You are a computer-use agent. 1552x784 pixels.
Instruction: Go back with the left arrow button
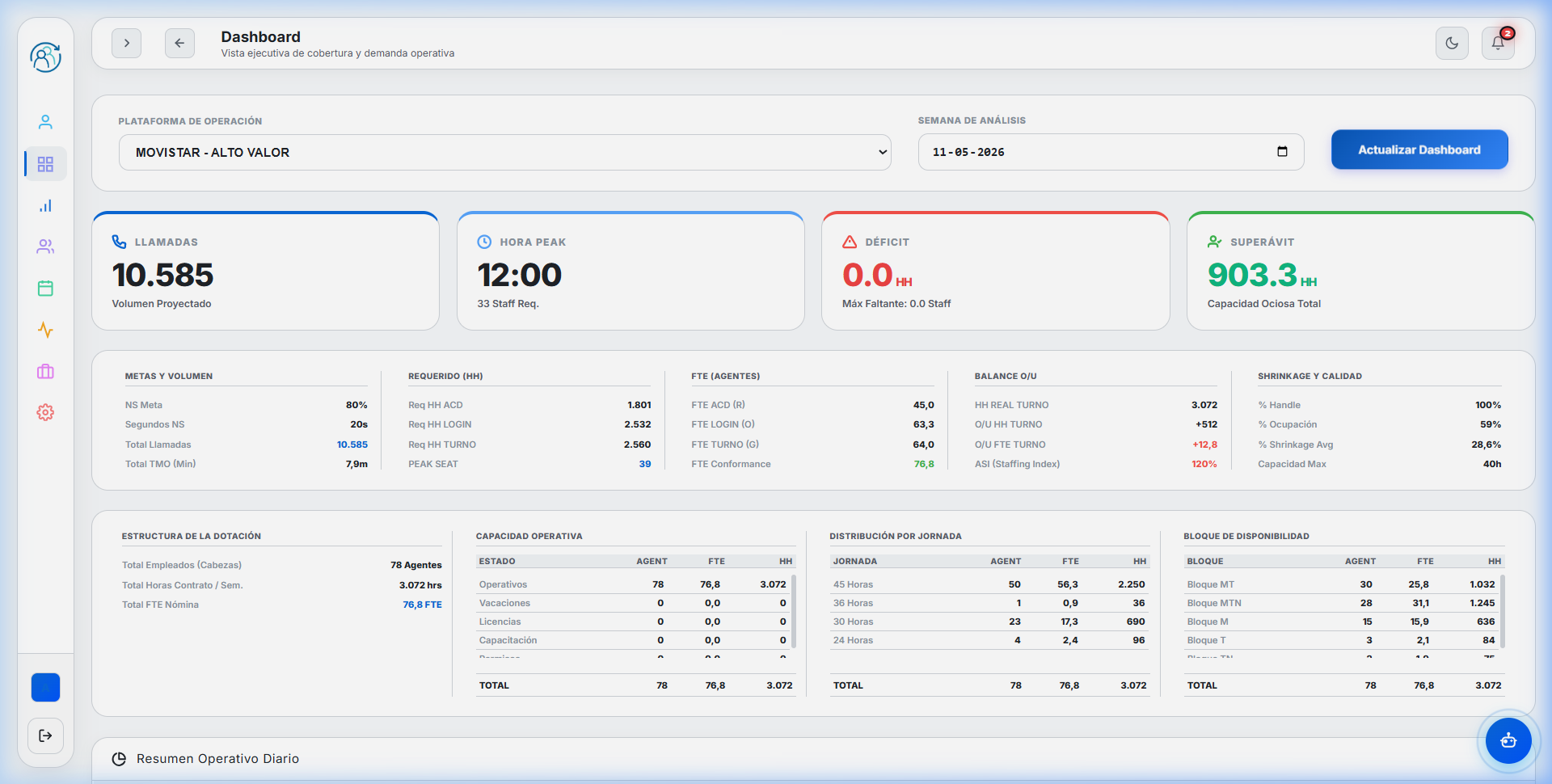(179, 44)
